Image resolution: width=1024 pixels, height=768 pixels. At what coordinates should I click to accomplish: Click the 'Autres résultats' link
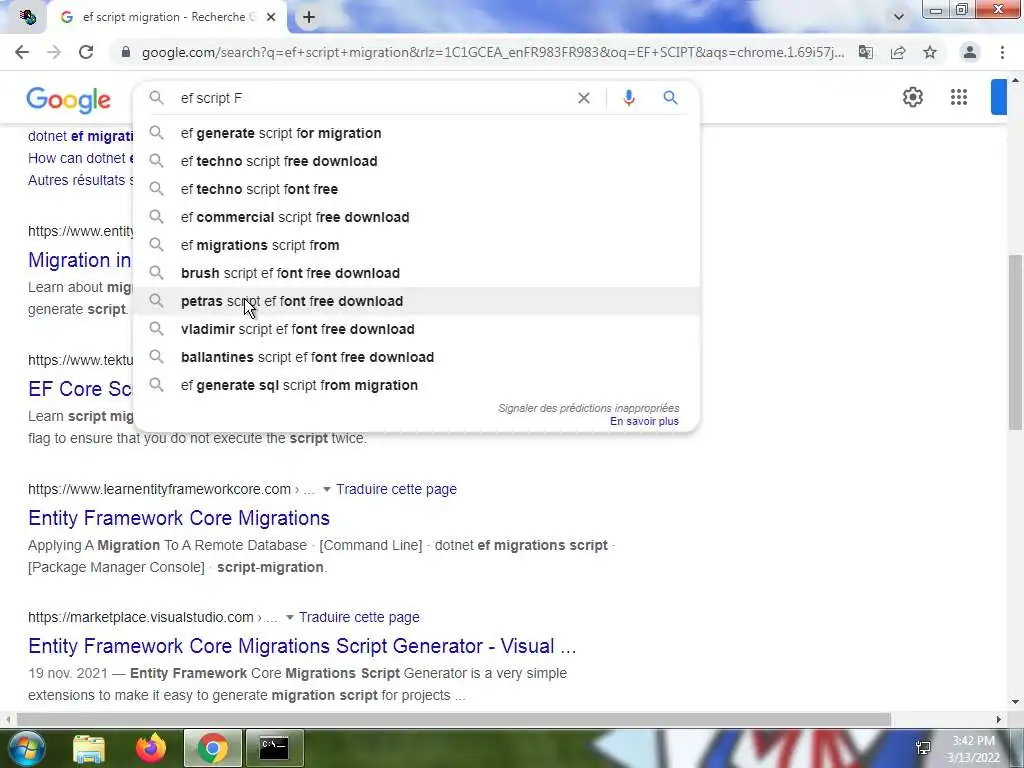pyautogui.click(x=80, y=180)
